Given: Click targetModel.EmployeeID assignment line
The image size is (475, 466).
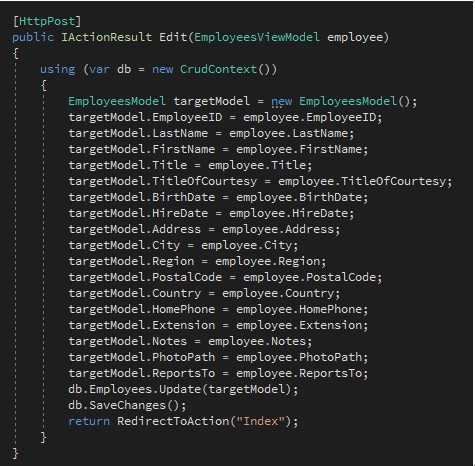Looking at the screenshot, I should click(x=225, y=117).
